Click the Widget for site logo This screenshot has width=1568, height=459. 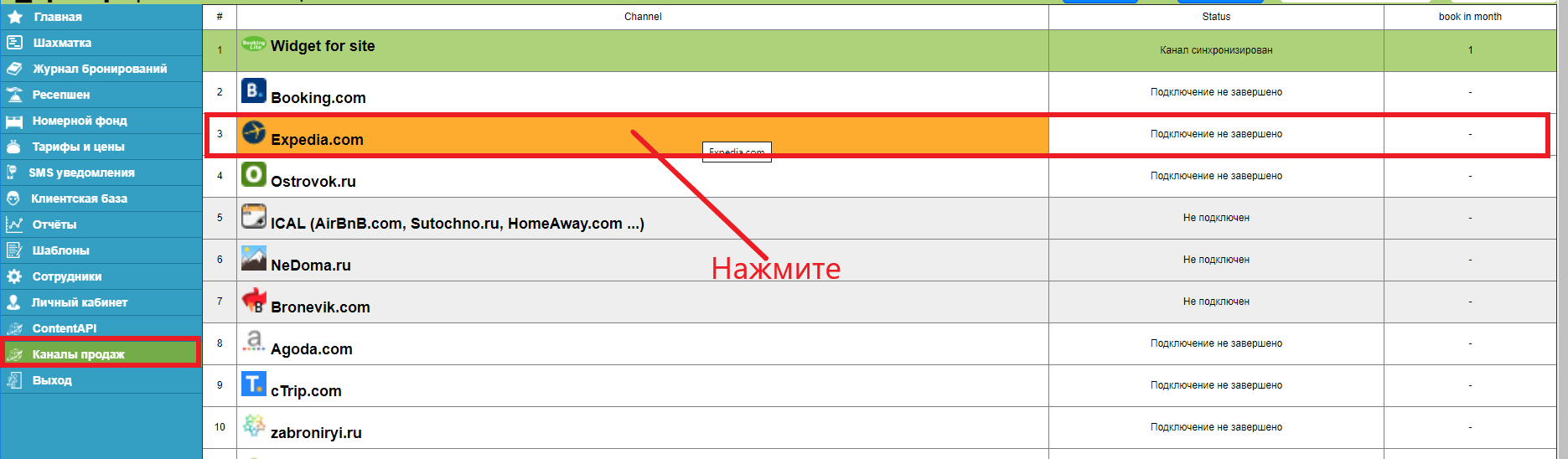(254, 44)
